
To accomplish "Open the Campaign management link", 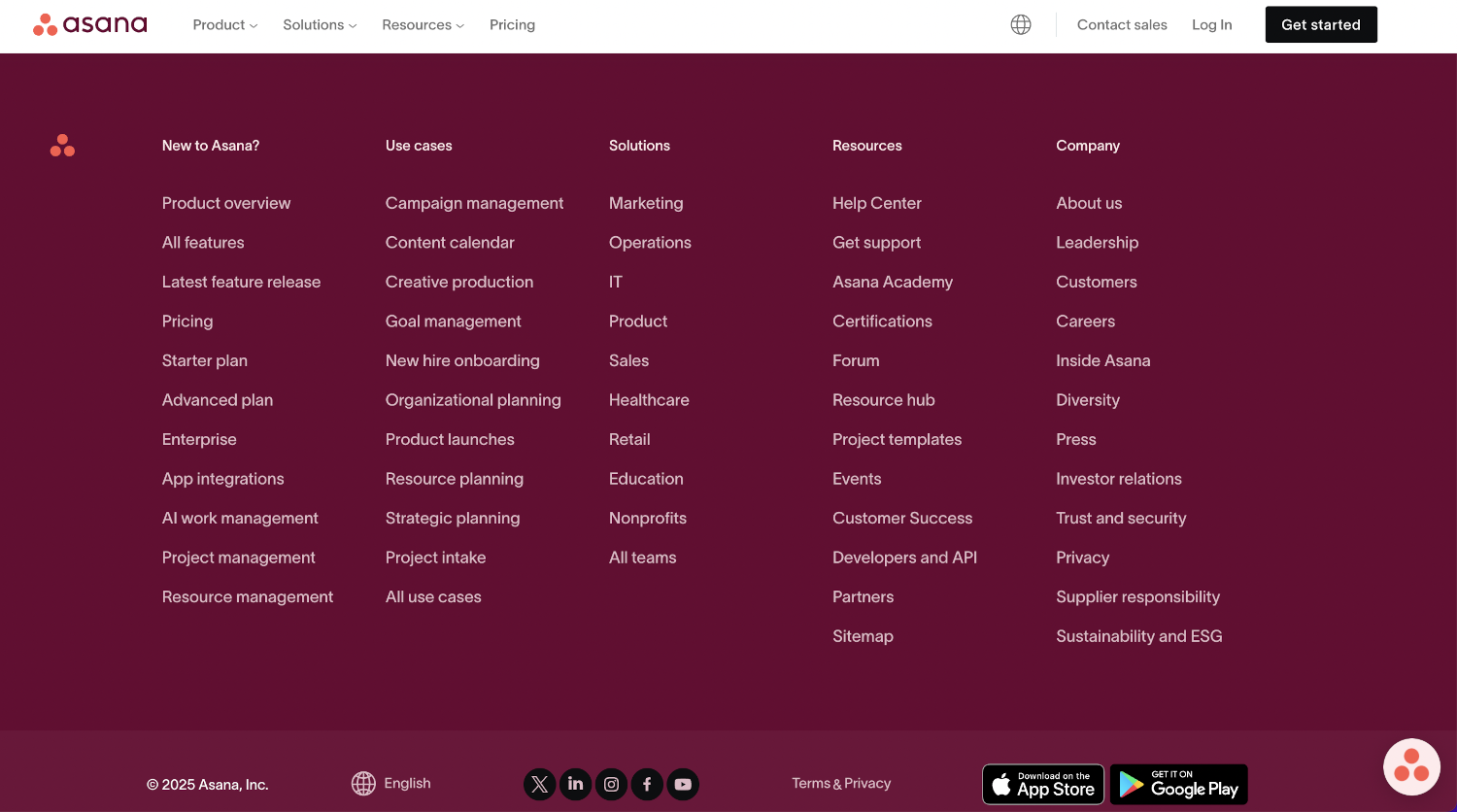I will tap(474, 203).
